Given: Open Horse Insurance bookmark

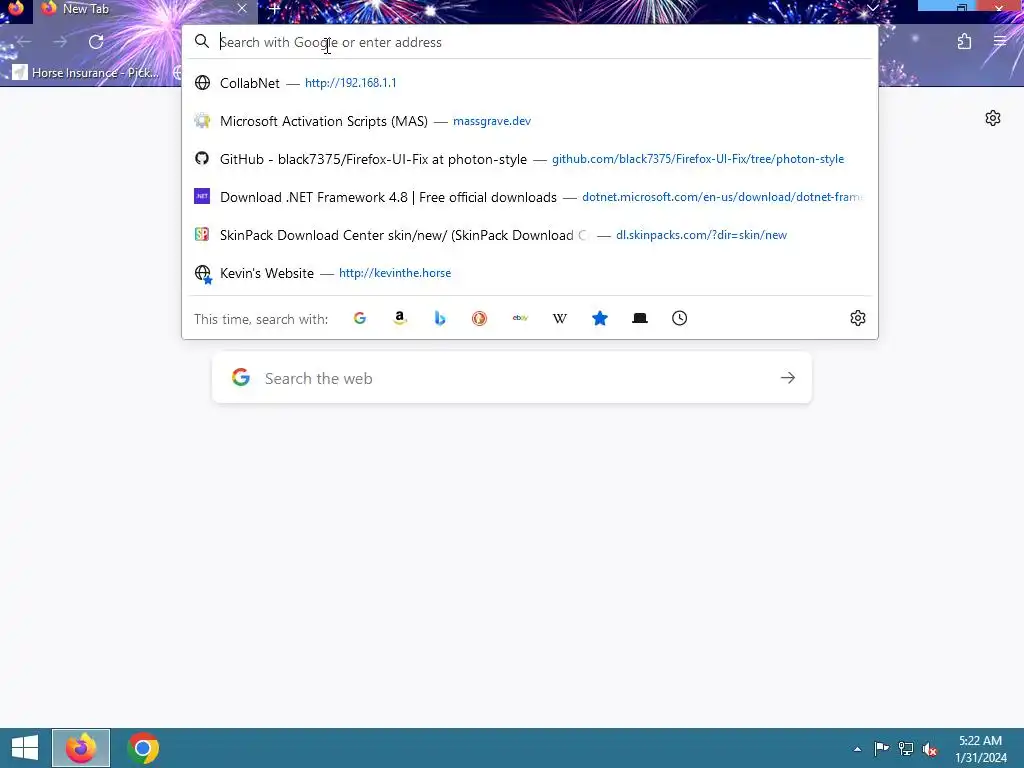Looking at the screenshot, I should [x=86, y=72].
